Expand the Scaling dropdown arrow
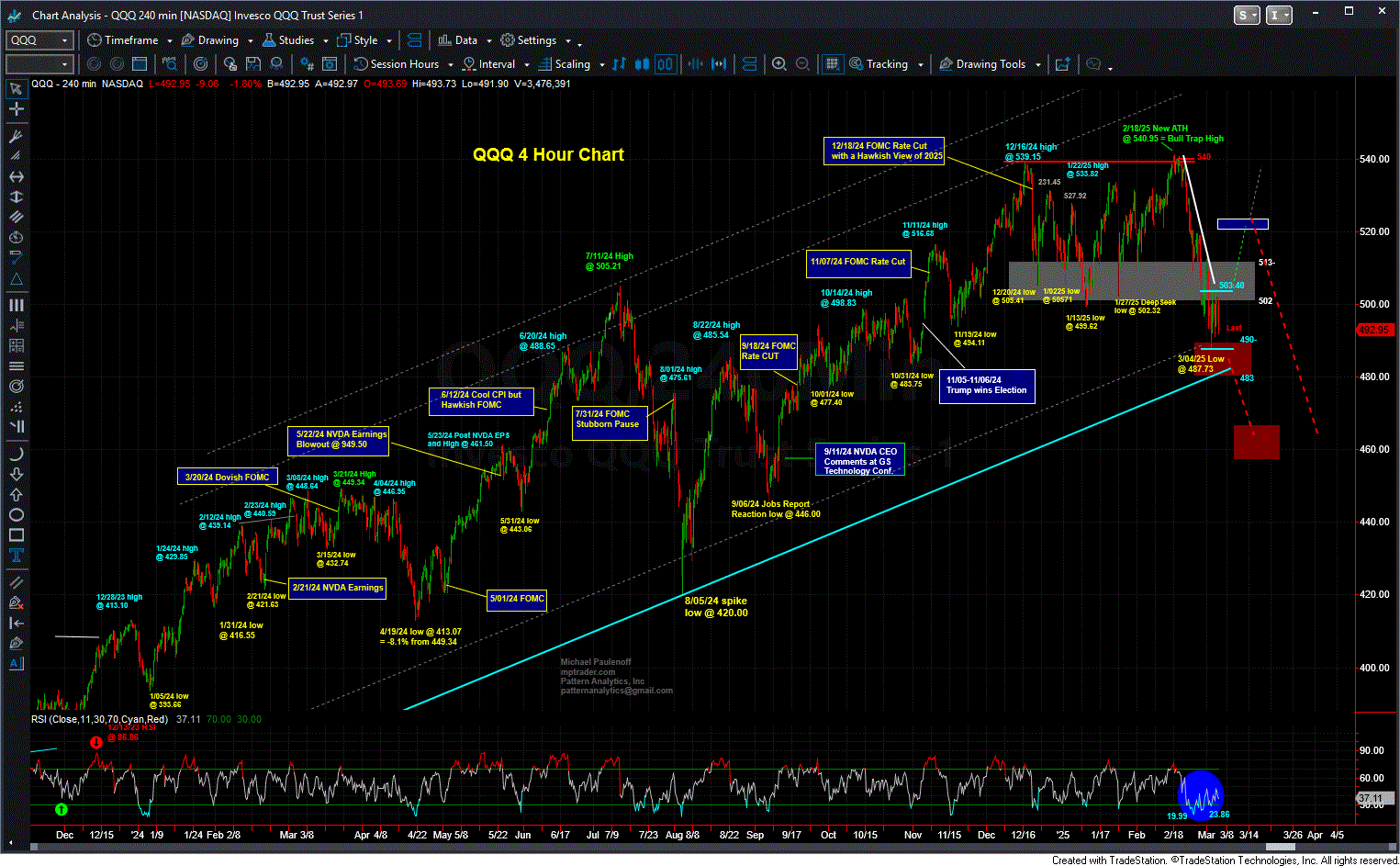Viewport: 1400px width, 866px height. pos(601,65)
